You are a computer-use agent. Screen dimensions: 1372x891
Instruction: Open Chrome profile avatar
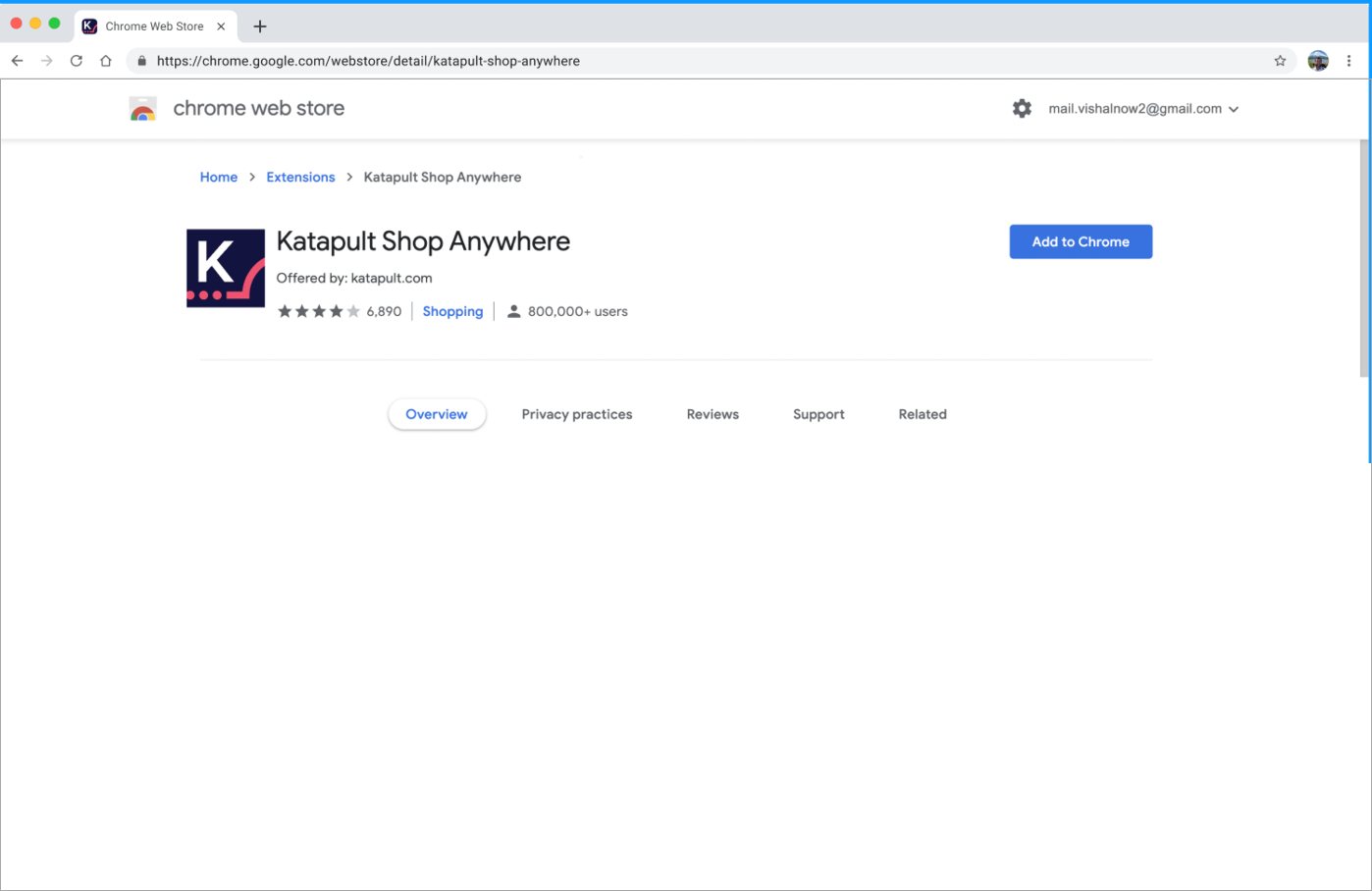pyautogui.click(x=1318, y=61)
